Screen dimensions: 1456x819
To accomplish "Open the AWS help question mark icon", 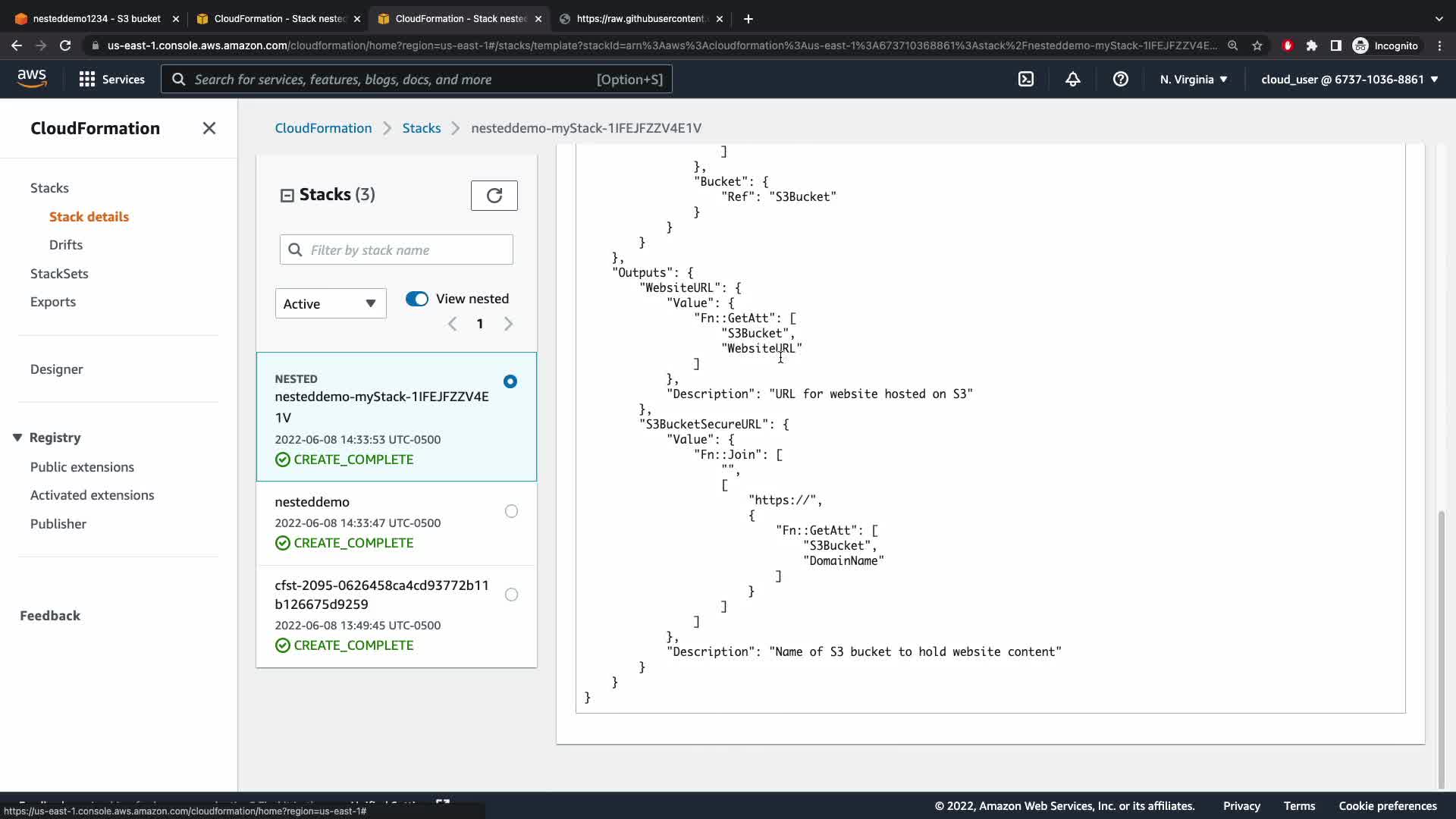I will tap(1120, 79).
